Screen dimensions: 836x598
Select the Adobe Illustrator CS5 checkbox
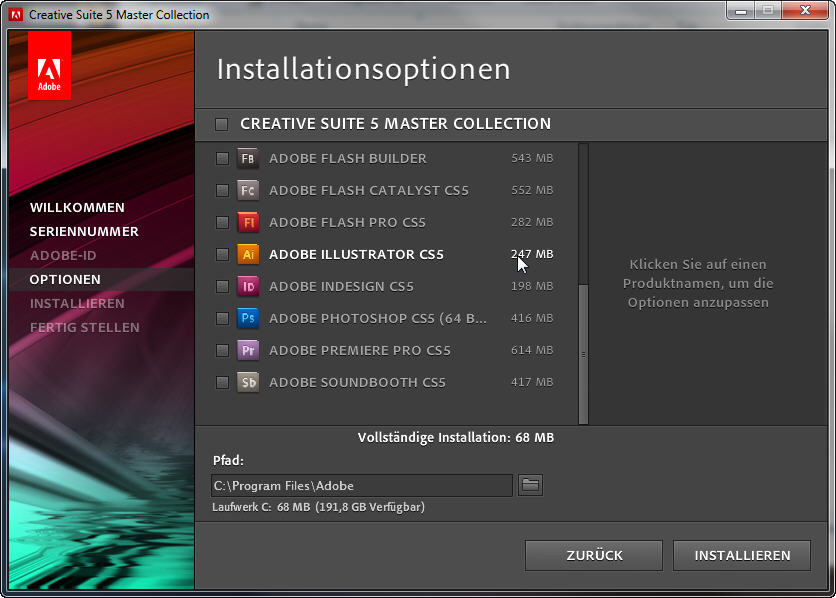(x=222, y=254)
